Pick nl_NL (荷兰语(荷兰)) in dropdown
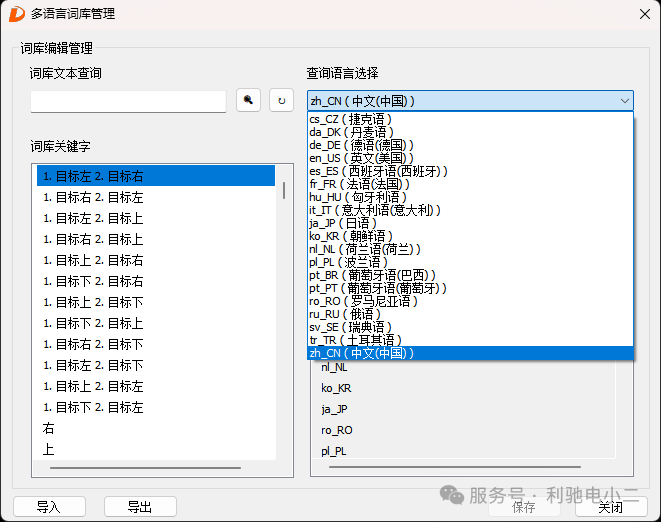661x522 pixels. coord(470,249)
